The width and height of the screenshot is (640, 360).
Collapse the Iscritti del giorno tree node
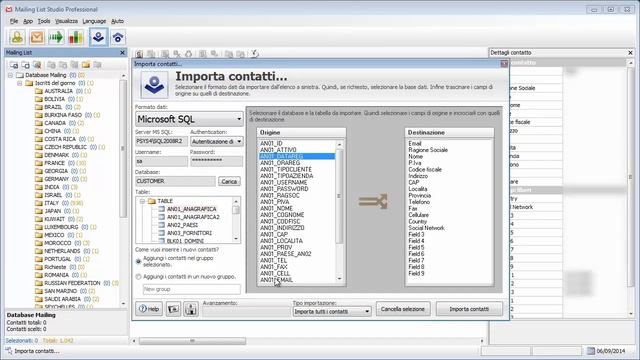20,83
